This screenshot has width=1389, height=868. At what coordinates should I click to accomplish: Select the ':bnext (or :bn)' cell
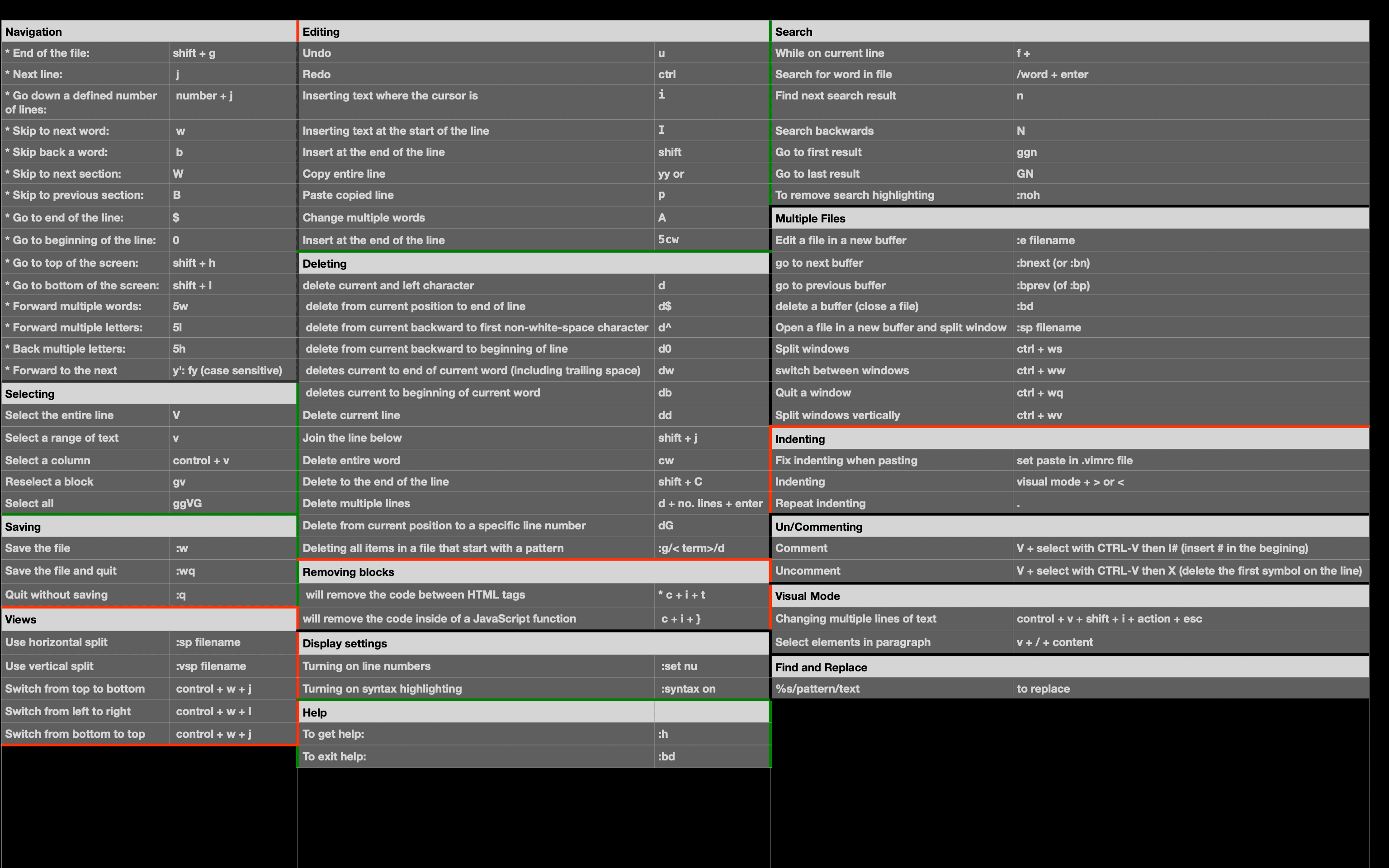[1053, 263]
